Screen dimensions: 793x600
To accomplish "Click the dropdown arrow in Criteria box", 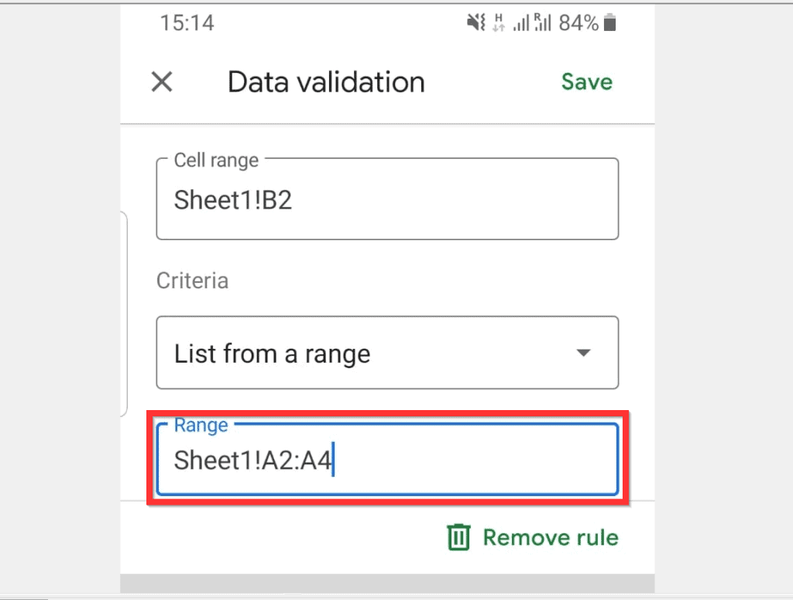I will coord(584,353).
